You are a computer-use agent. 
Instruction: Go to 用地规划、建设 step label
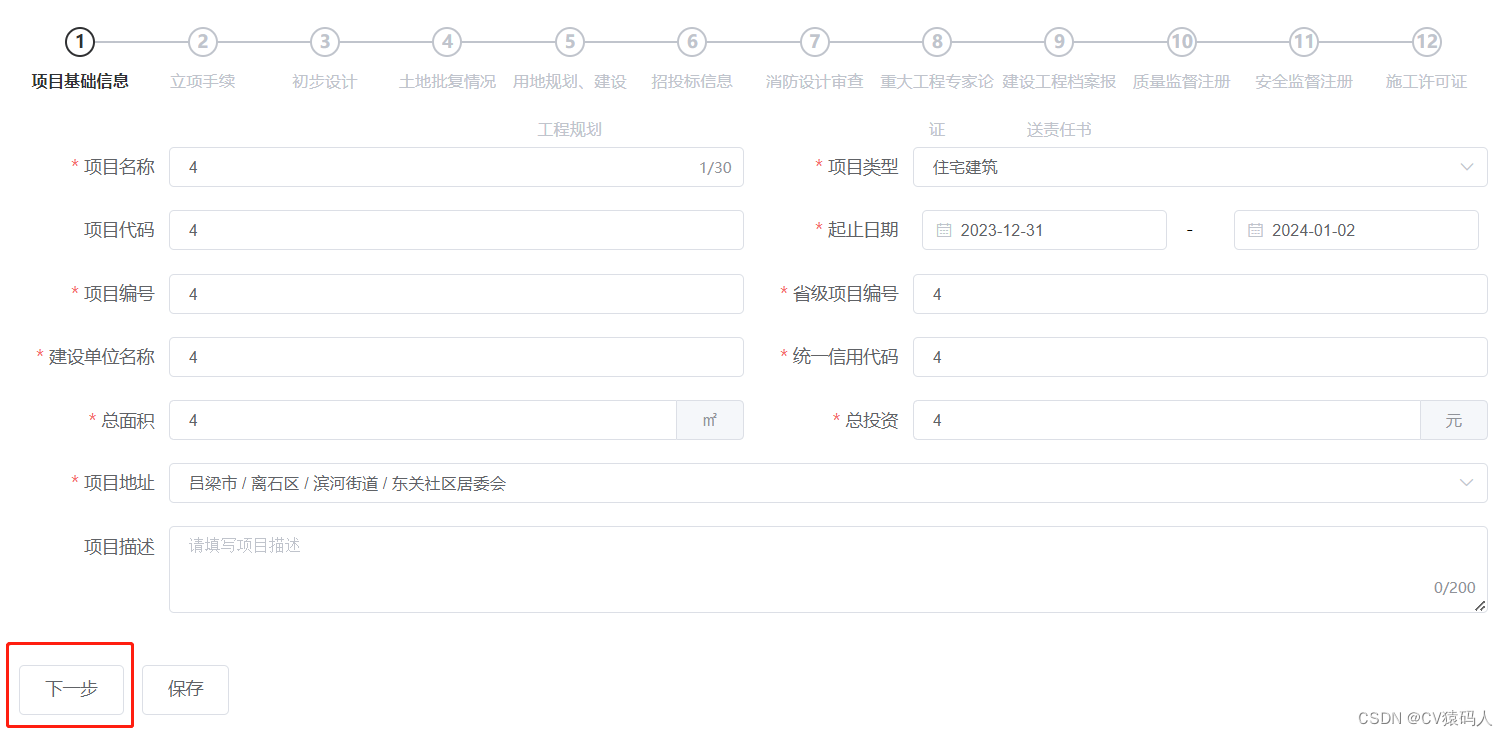tap(569, 82)
